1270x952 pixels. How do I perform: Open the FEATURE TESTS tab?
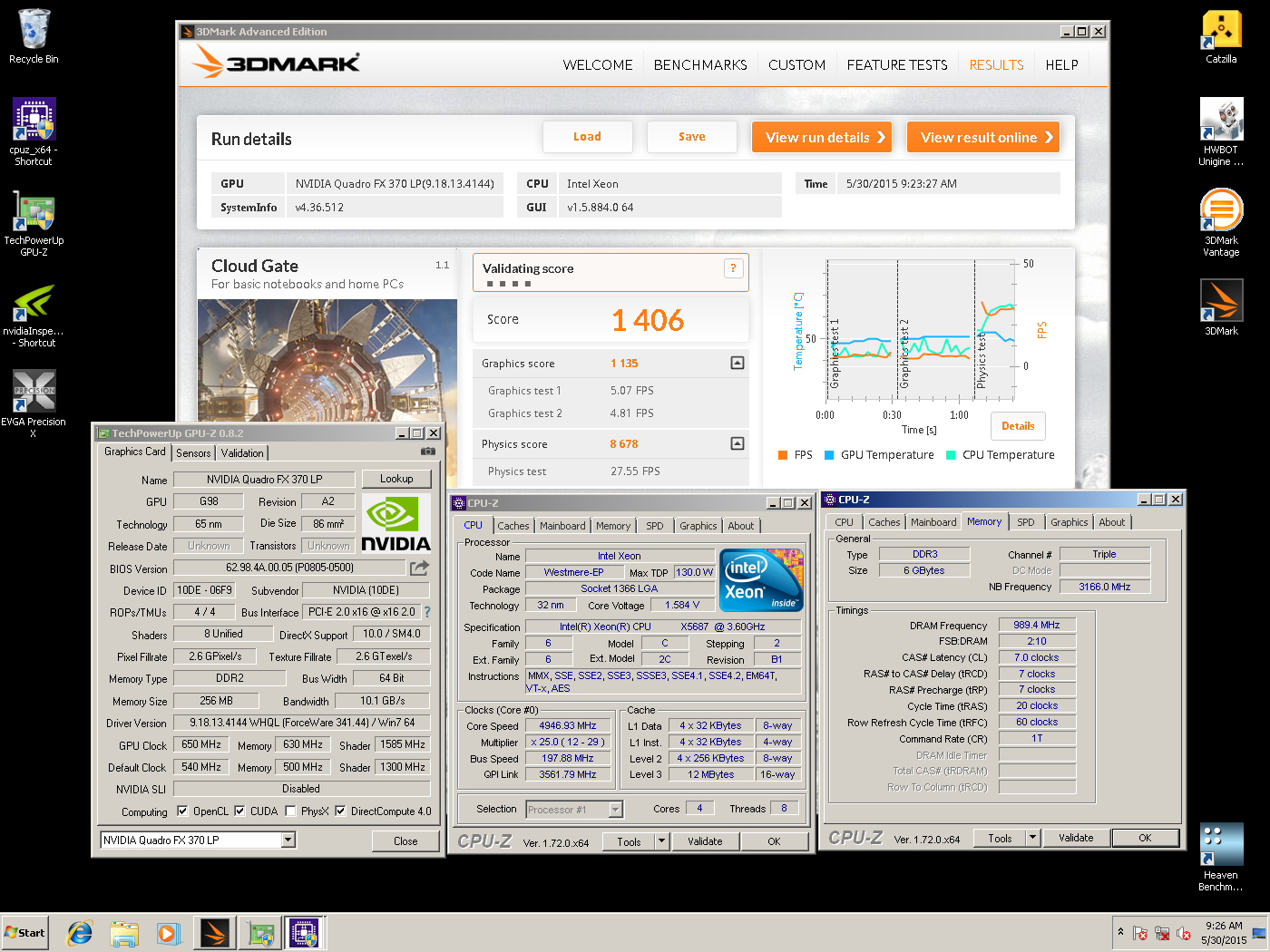tap(897, 65)
